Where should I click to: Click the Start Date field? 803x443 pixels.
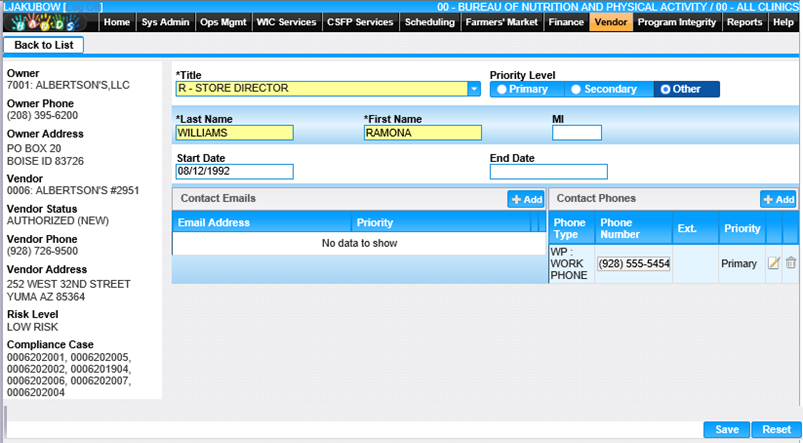click(x=235, y=172)
